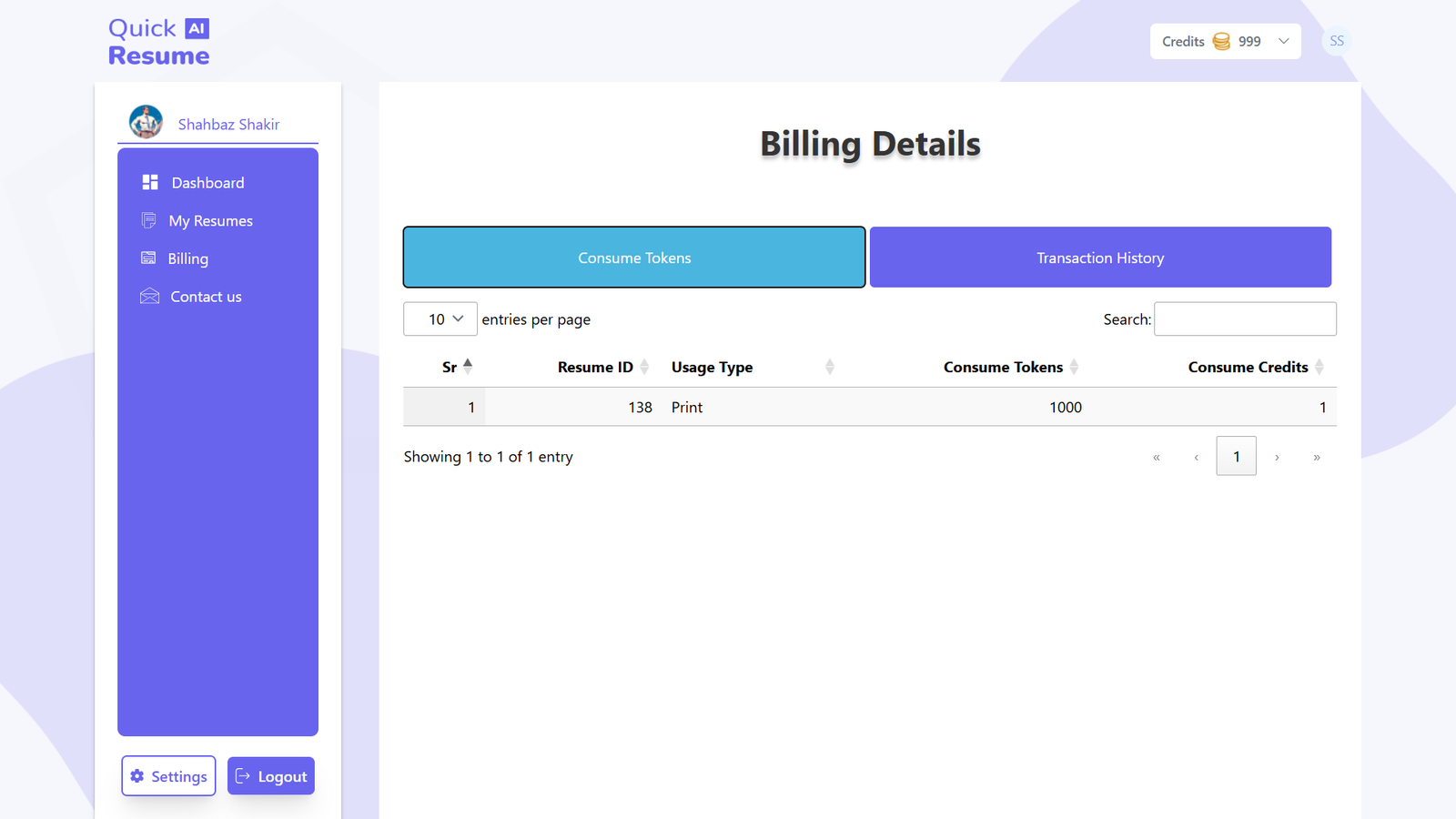Click the Dashboard grid icon in sidebar
1456x819 pixels.
click(x=150, y=182)
